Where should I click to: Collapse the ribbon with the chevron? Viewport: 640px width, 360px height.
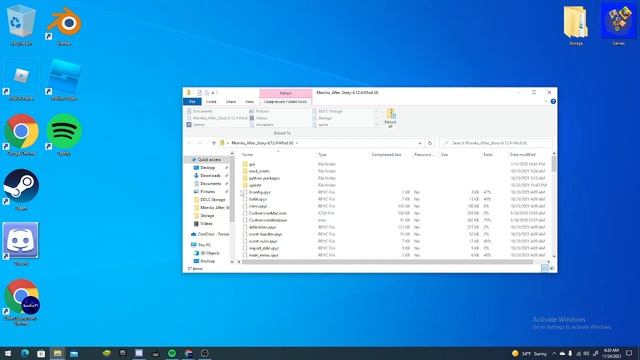(x=547, y=102)
